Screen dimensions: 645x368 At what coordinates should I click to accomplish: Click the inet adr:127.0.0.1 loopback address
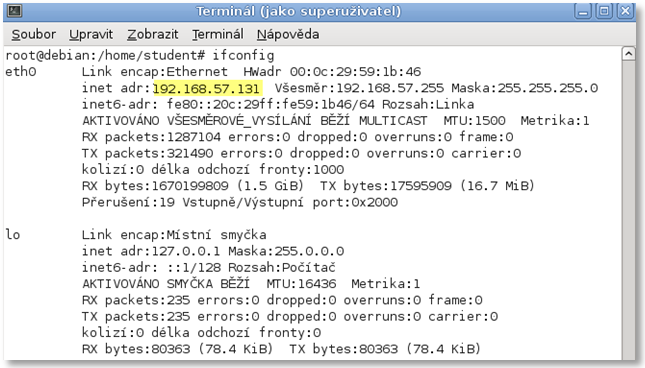click(x=151, y=251)
